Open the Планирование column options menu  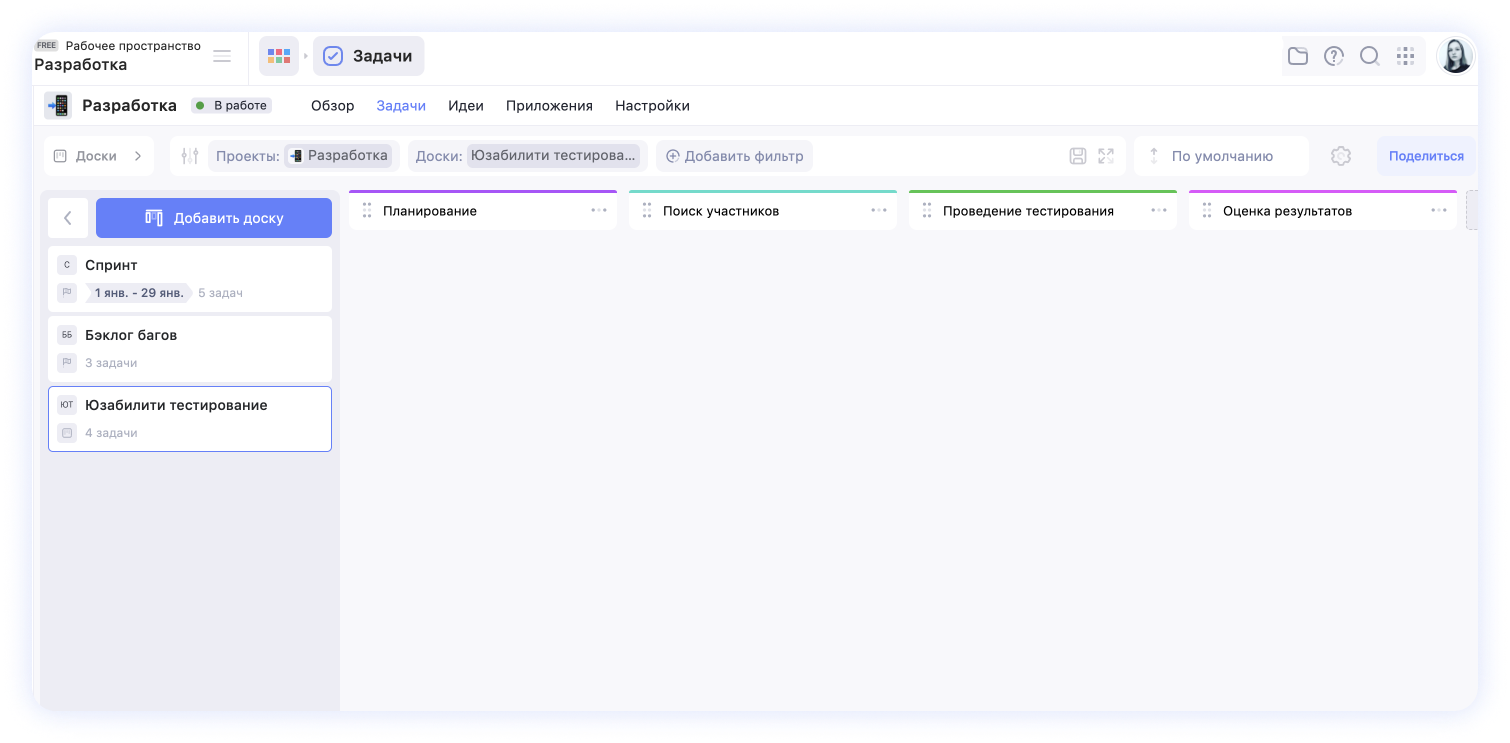pos(599,211)
